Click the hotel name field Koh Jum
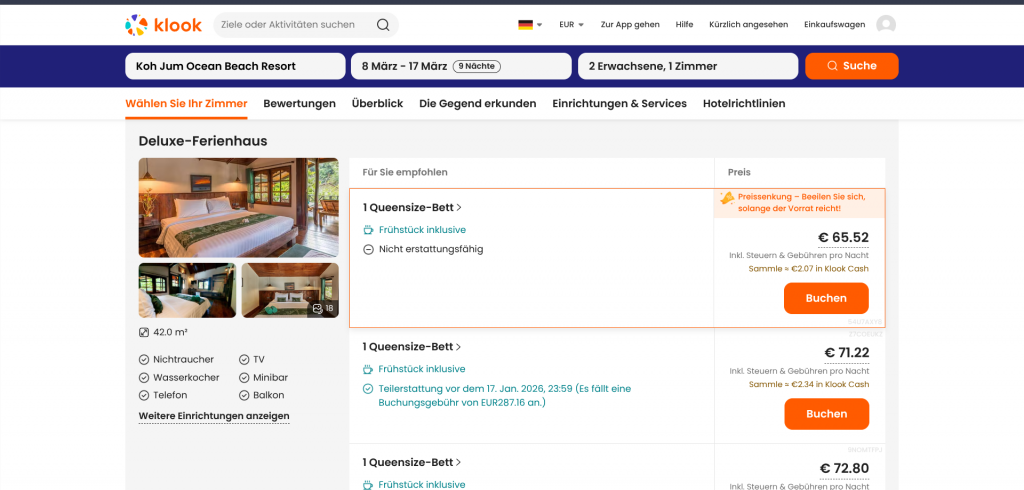This screenshot has width=1024, height=490. click(x=235, y=66)
